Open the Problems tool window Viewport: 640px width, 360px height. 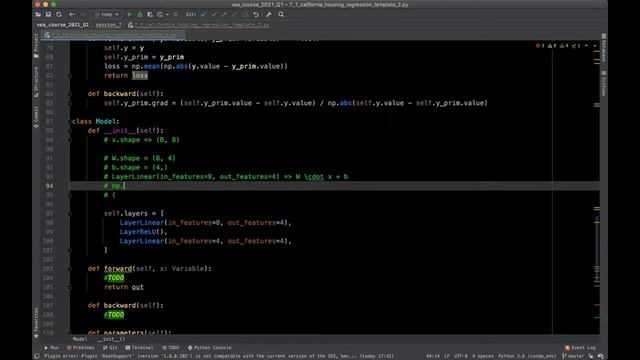[x=80, y=348]
